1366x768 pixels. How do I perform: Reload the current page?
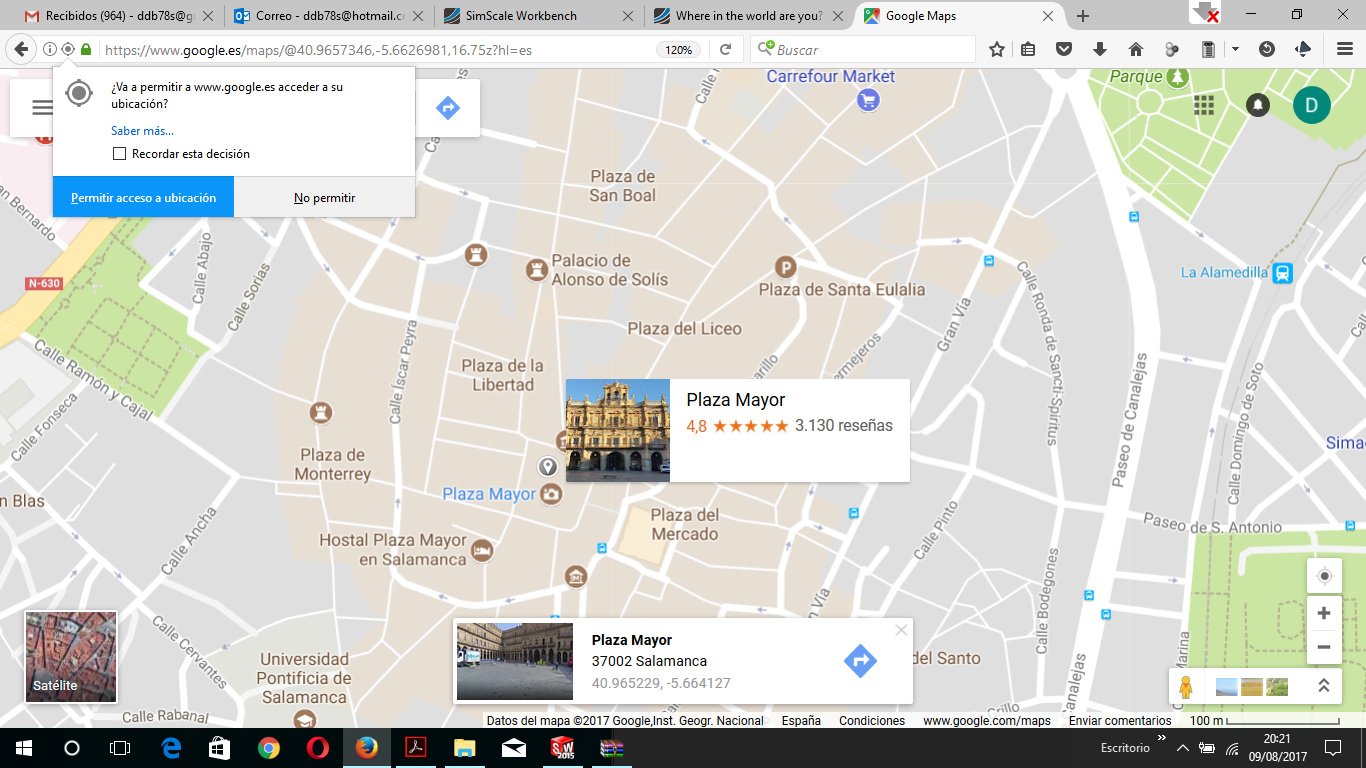click(726, 49)
